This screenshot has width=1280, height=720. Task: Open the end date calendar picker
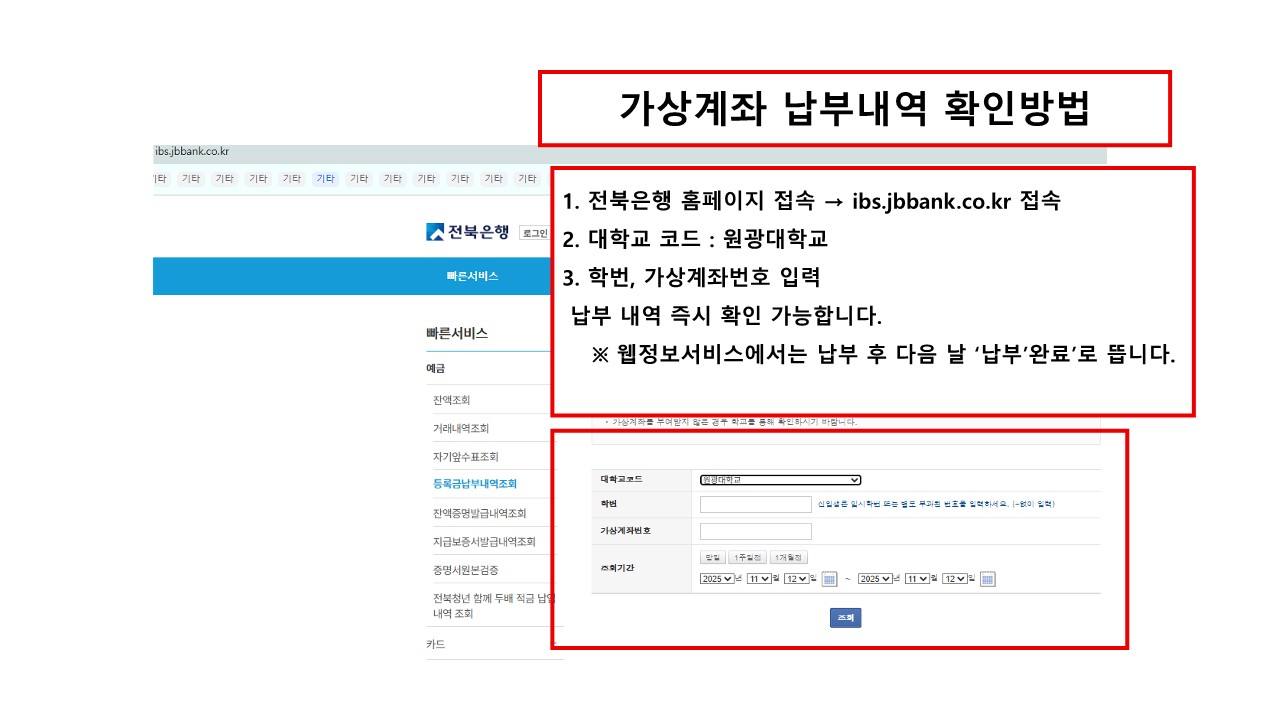[987, 579]
